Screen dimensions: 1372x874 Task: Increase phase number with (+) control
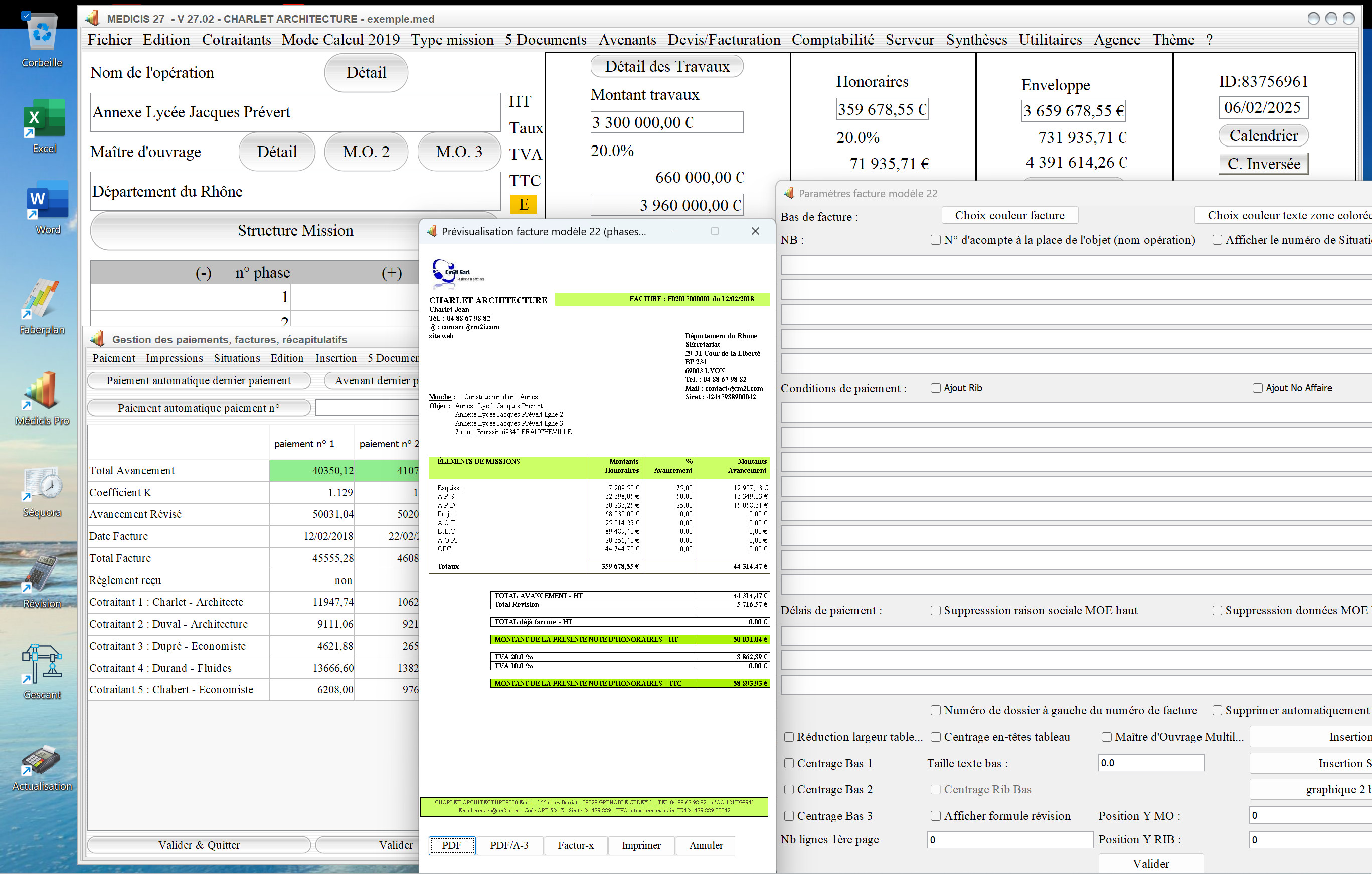pos(392,273)
